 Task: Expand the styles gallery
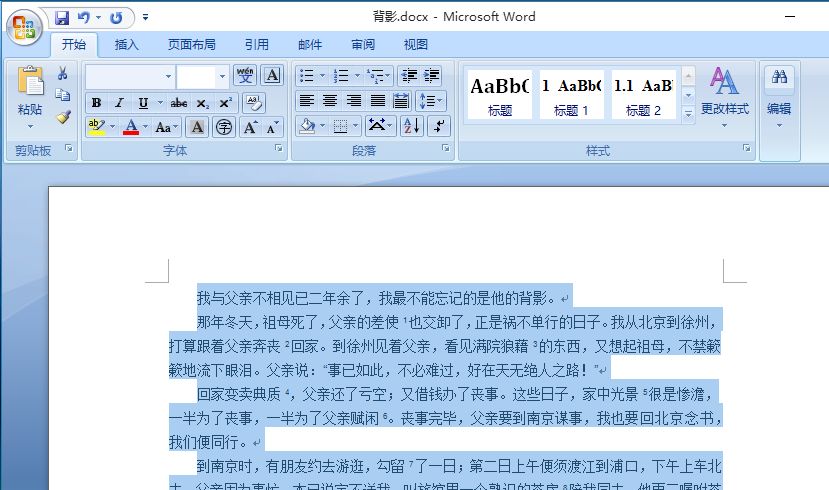(688, 114)
